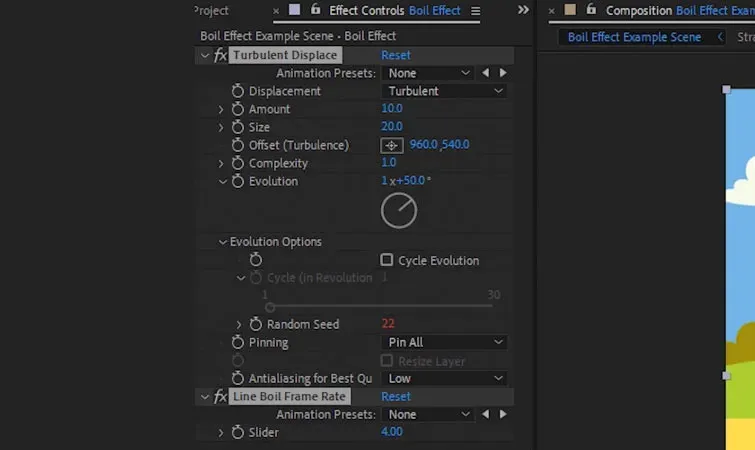
Task: Close the Effect Controls panel tab
Action: click(x=276, y=11)
